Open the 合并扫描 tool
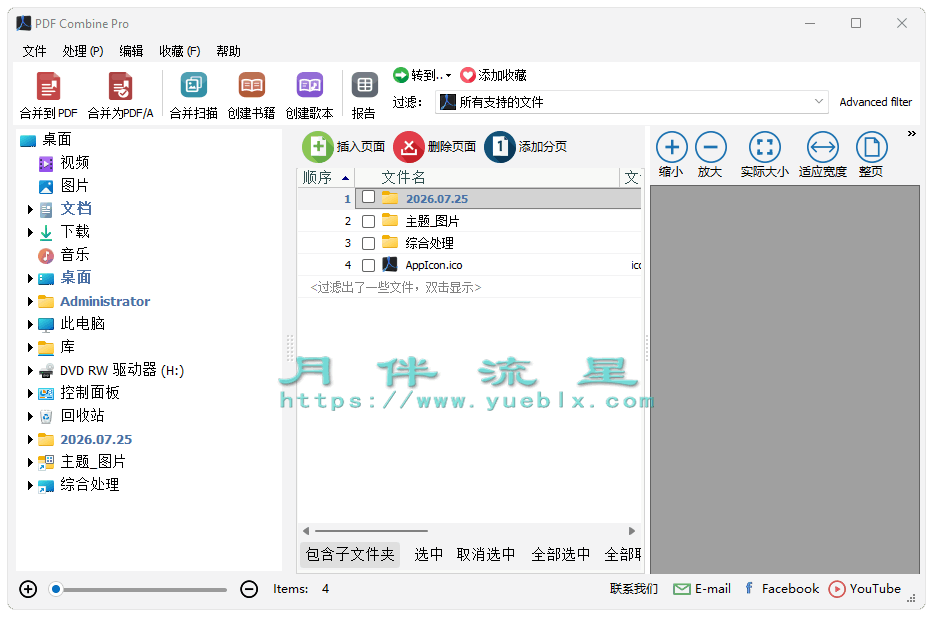The image size is (934, 618). coord(194,86)
